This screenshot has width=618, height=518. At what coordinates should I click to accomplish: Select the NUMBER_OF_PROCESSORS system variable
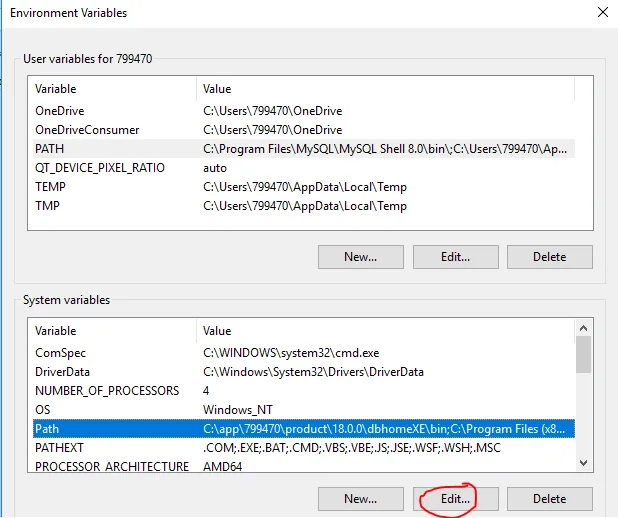point(107,391)
